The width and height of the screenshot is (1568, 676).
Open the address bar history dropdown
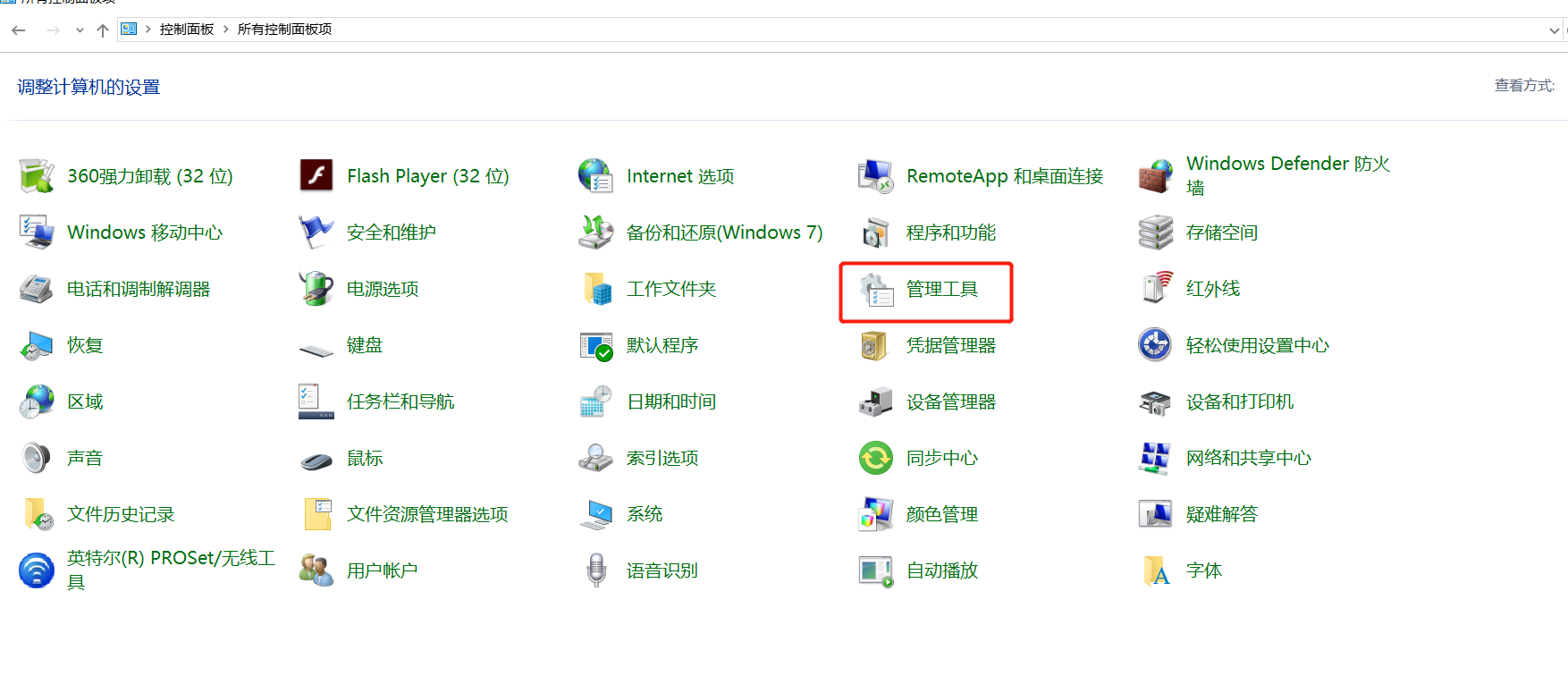[x=1554, y=30]
